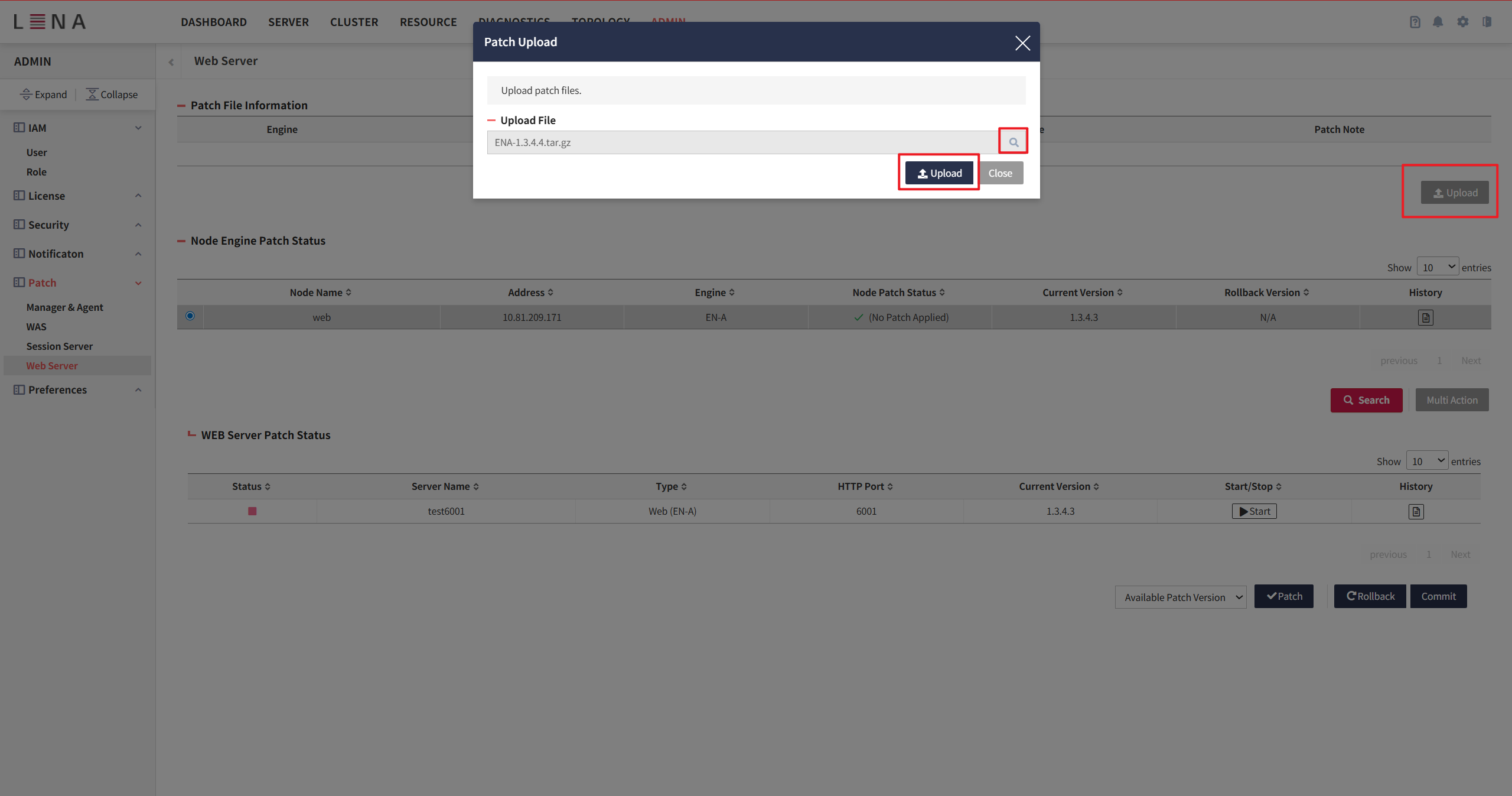This screenshot has height=796, width=1512.
Task: Open the SERVER menu
Action: point(288,22)
